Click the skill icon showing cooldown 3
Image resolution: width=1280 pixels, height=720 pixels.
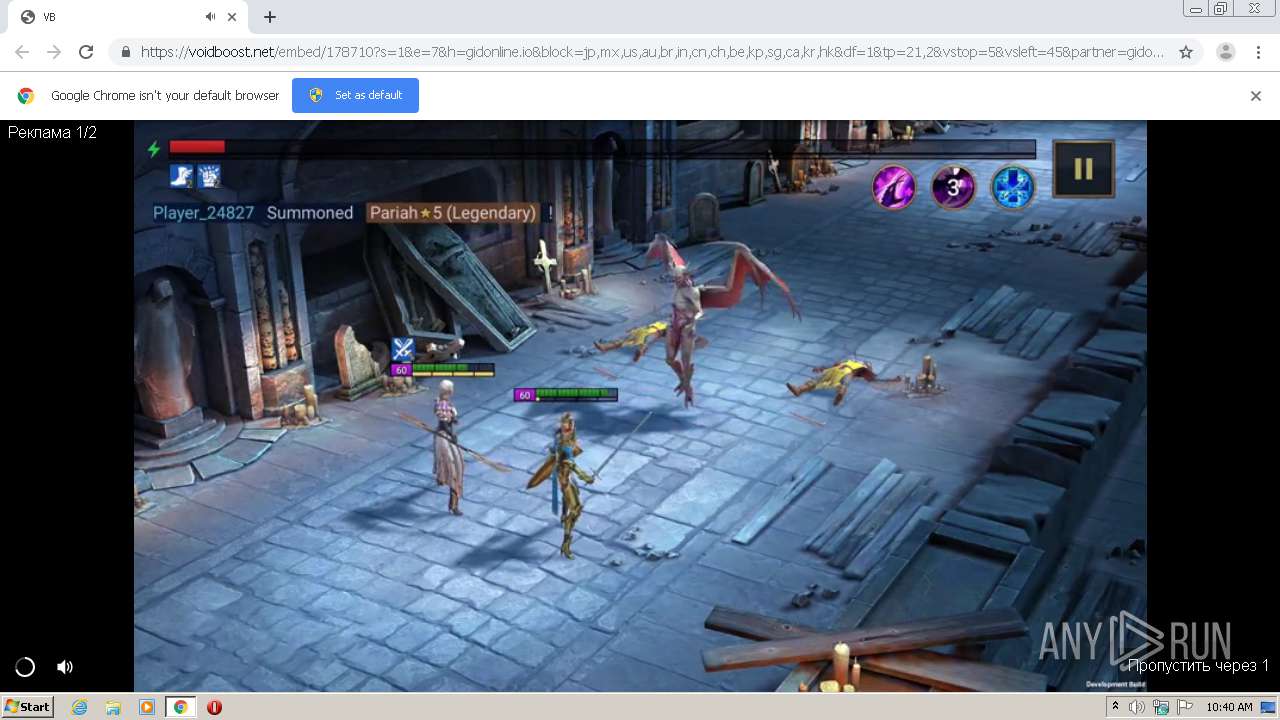pos(953,187)
